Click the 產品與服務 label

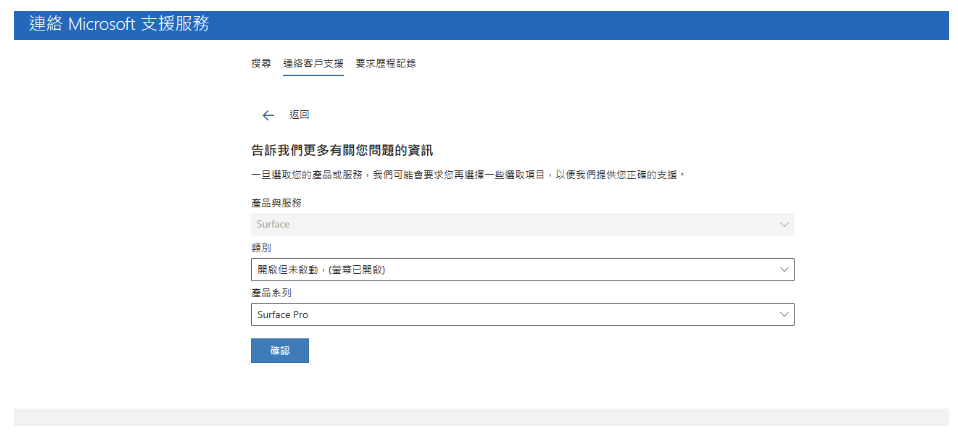276,204
